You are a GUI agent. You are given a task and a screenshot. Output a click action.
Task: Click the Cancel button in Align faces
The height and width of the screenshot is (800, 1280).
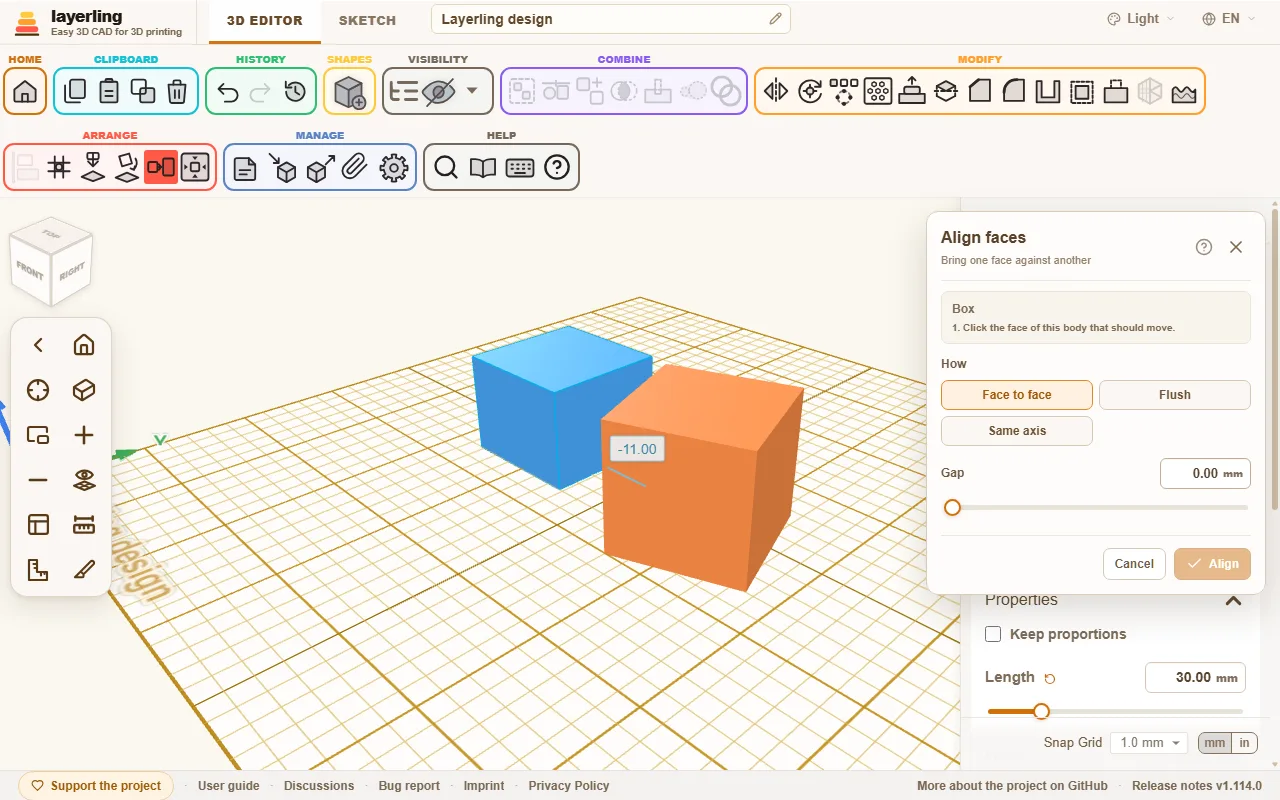1134,564
